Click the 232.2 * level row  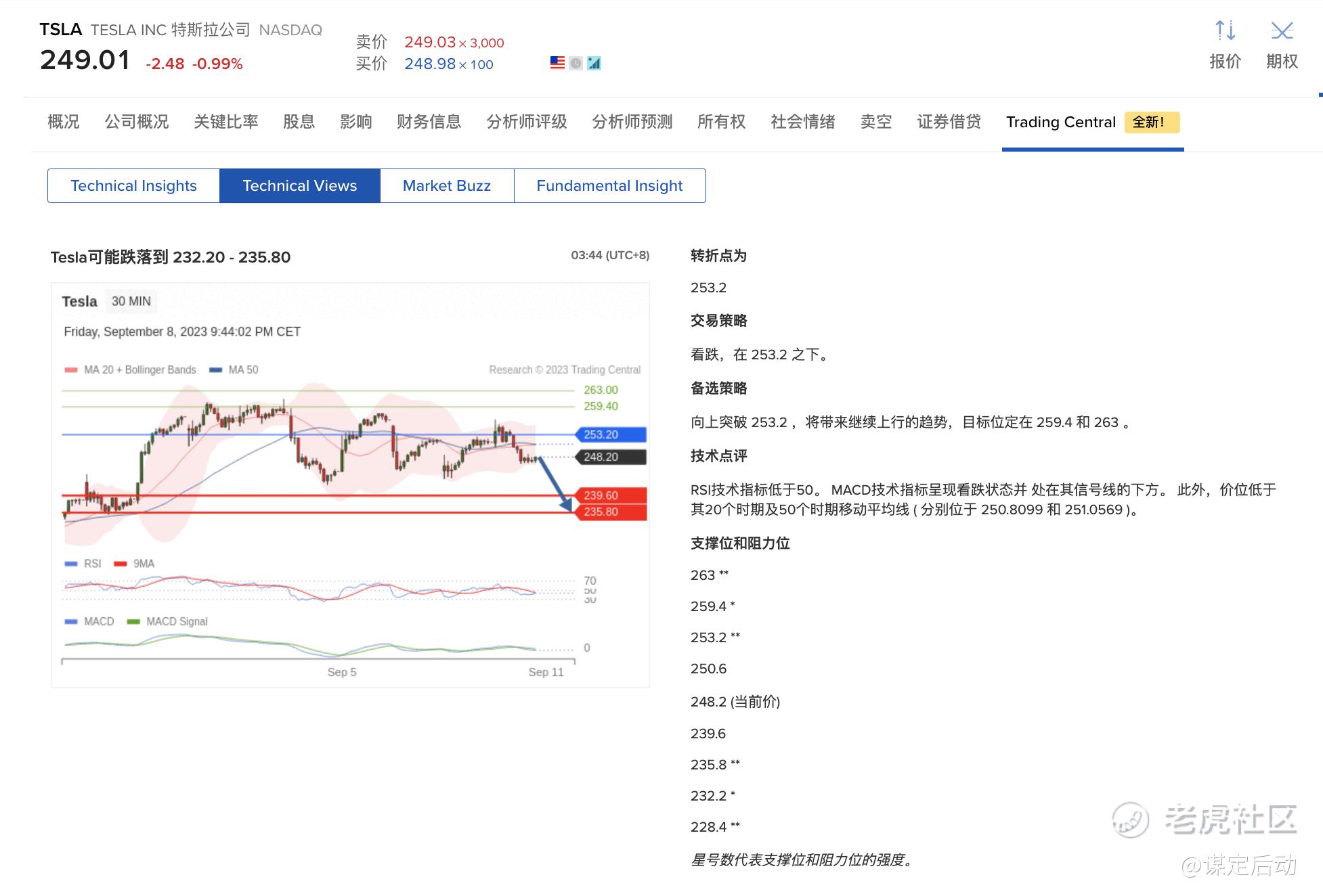(713, 796)
